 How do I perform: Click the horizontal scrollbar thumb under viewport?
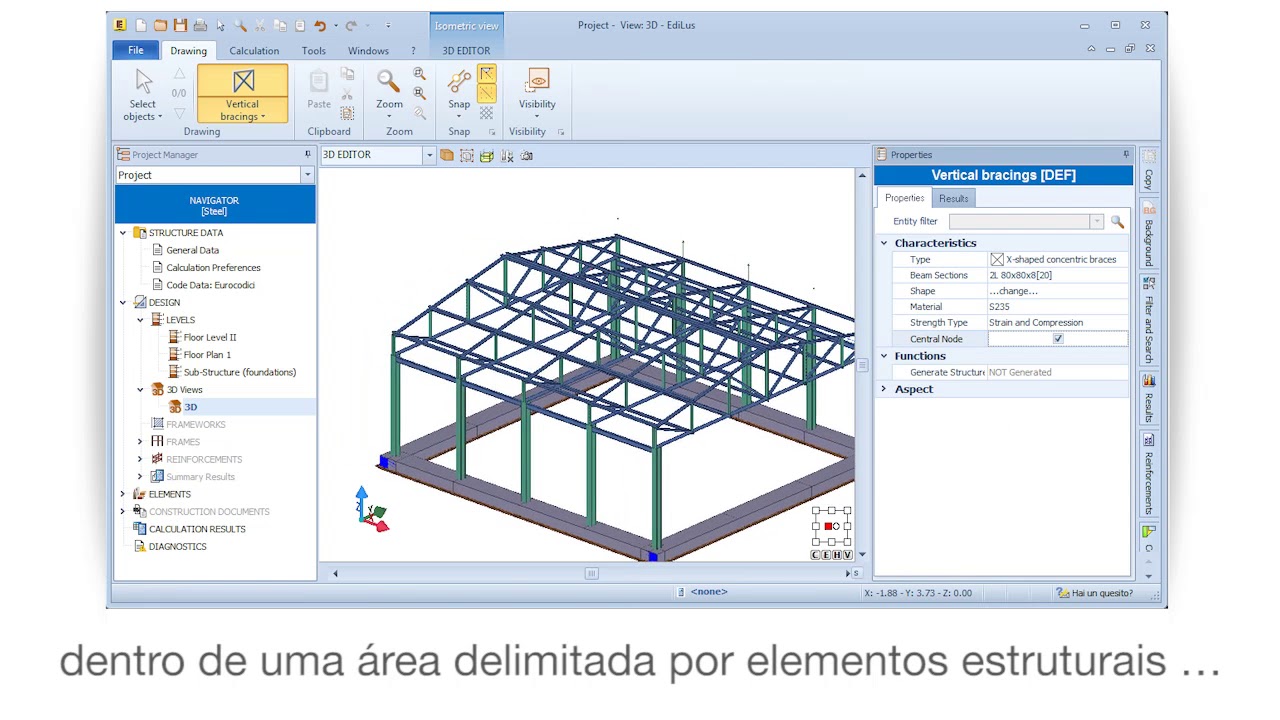(x=591, y=573)
